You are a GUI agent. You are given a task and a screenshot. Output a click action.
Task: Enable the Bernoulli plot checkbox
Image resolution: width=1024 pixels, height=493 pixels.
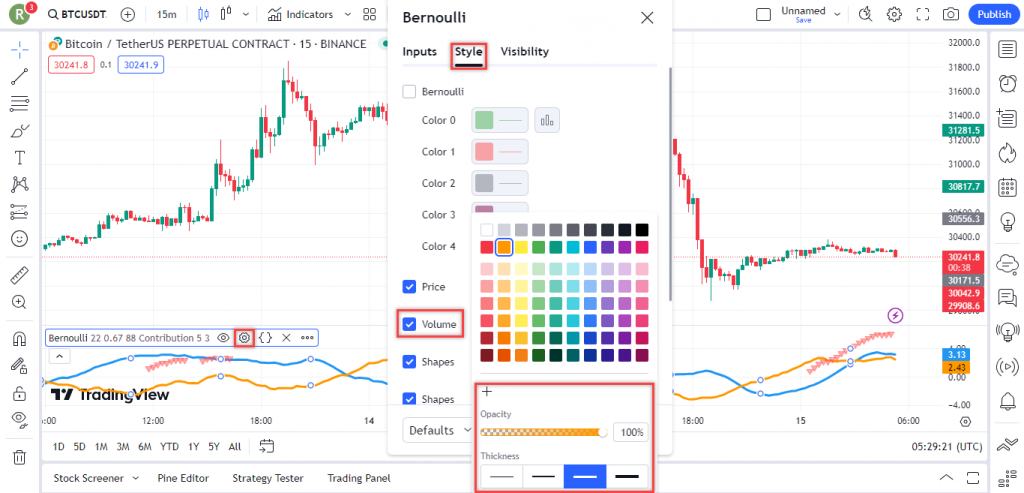pyautogui.click(x=409, y=91)
